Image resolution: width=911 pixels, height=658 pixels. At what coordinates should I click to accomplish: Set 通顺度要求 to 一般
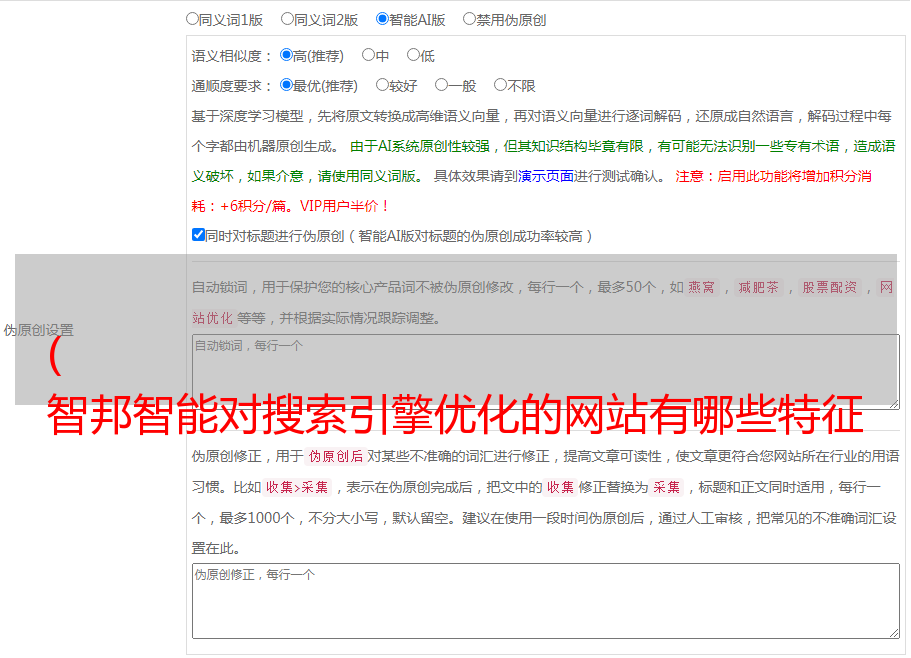click(x=442, y=85)
